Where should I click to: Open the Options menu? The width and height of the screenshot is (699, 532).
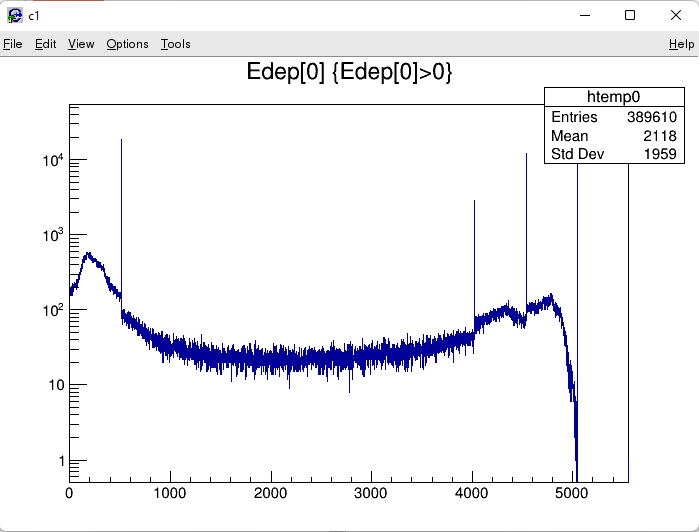pos(127,44)
